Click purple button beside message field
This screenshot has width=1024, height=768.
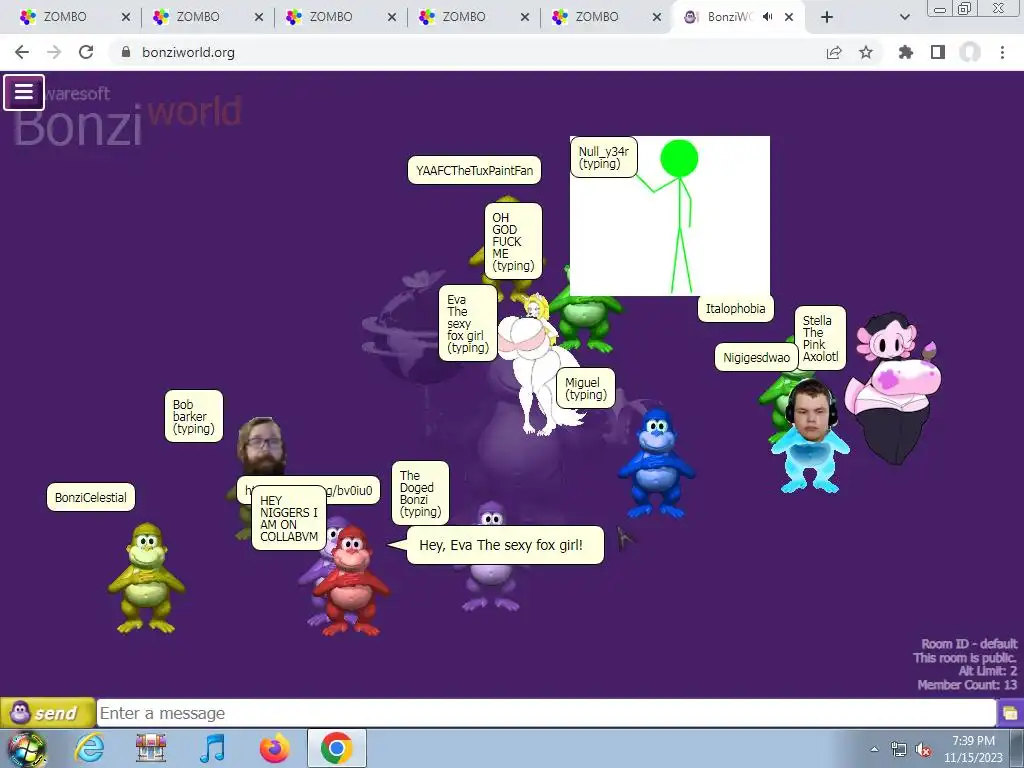(x=1010, y=712)
